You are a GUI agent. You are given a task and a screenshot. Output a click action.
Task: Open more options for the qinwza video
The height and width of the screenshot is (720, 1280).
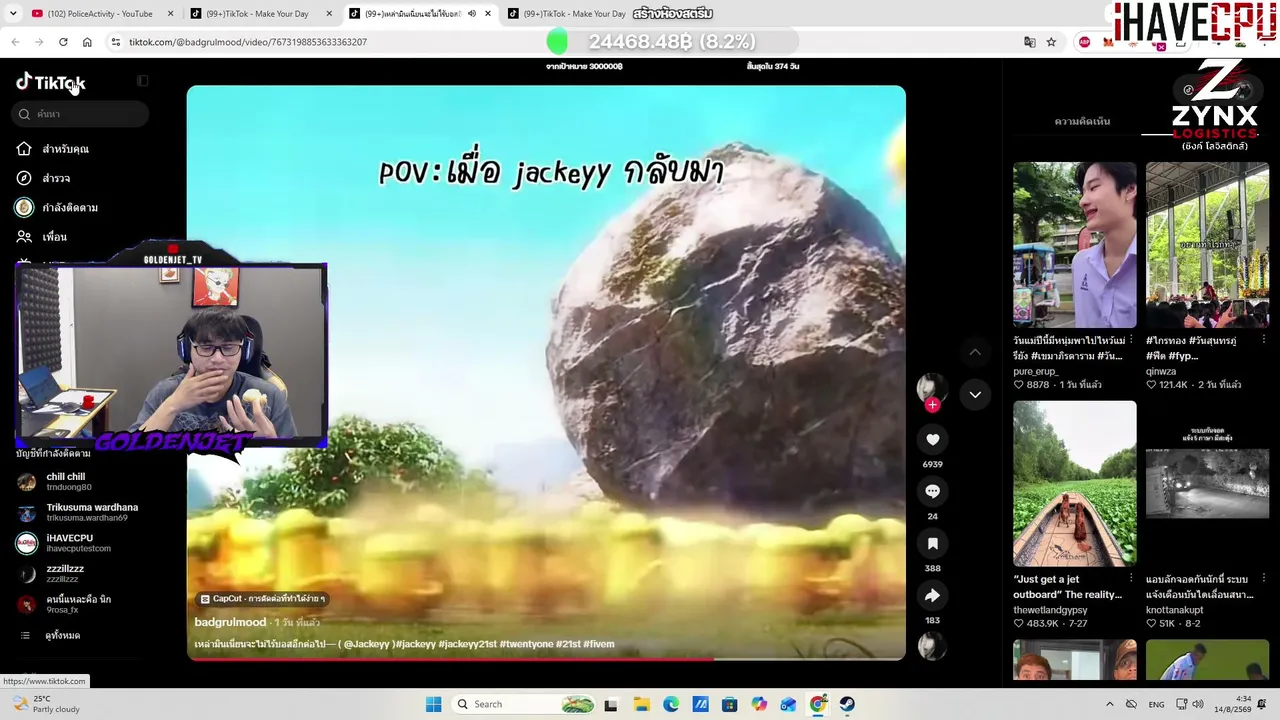click(x=1263, y=340)
